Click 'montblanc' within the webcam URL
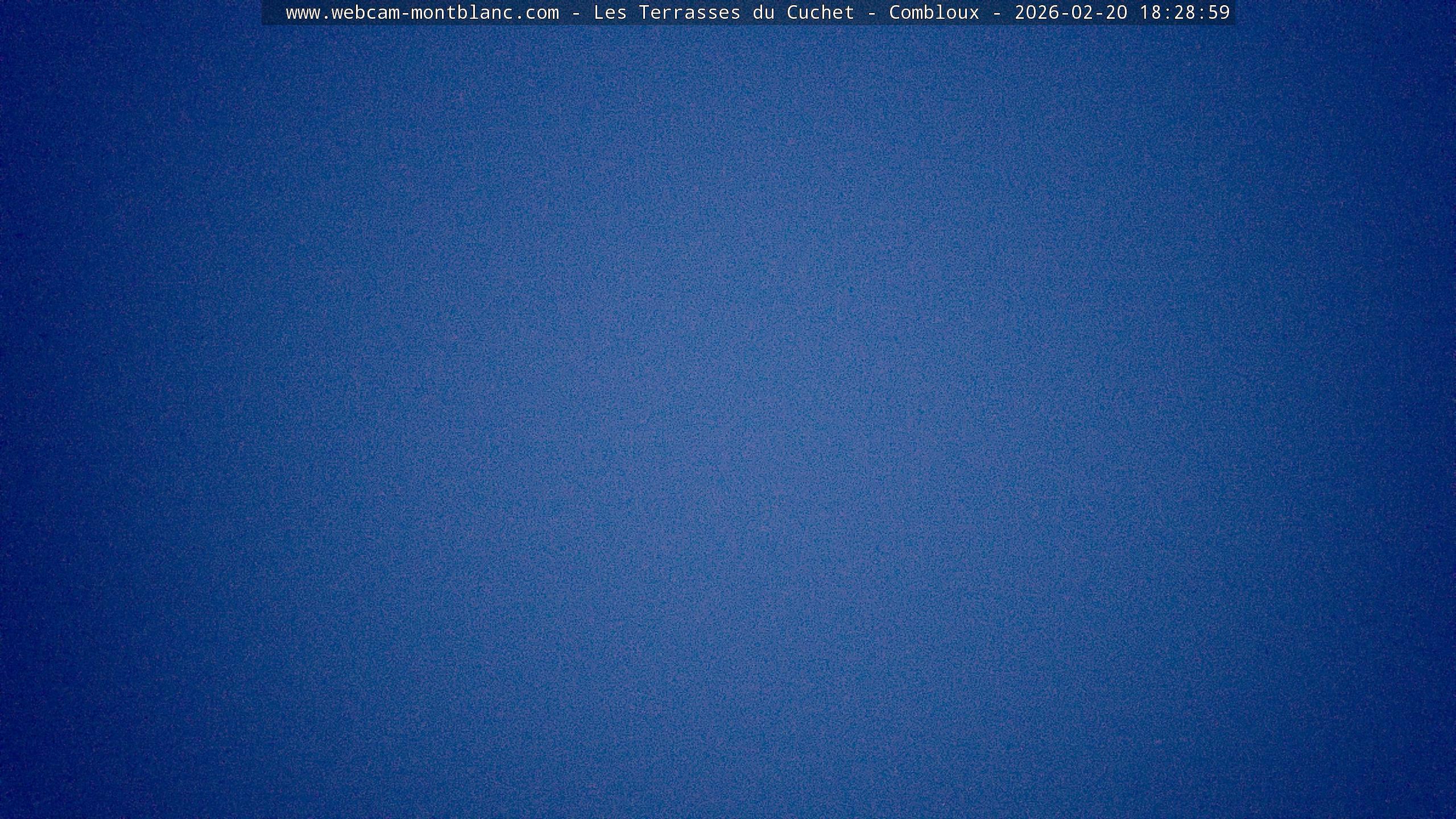This screenshot has width=1456, height=819. click(462, 13)
